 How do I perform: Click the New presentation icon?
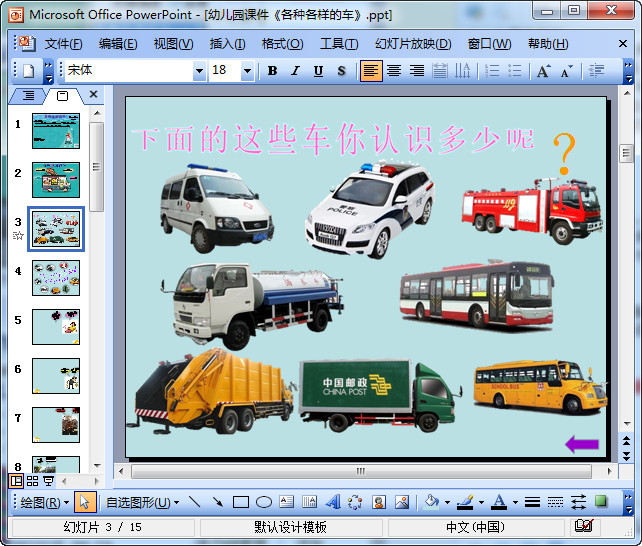pos(29,71)
